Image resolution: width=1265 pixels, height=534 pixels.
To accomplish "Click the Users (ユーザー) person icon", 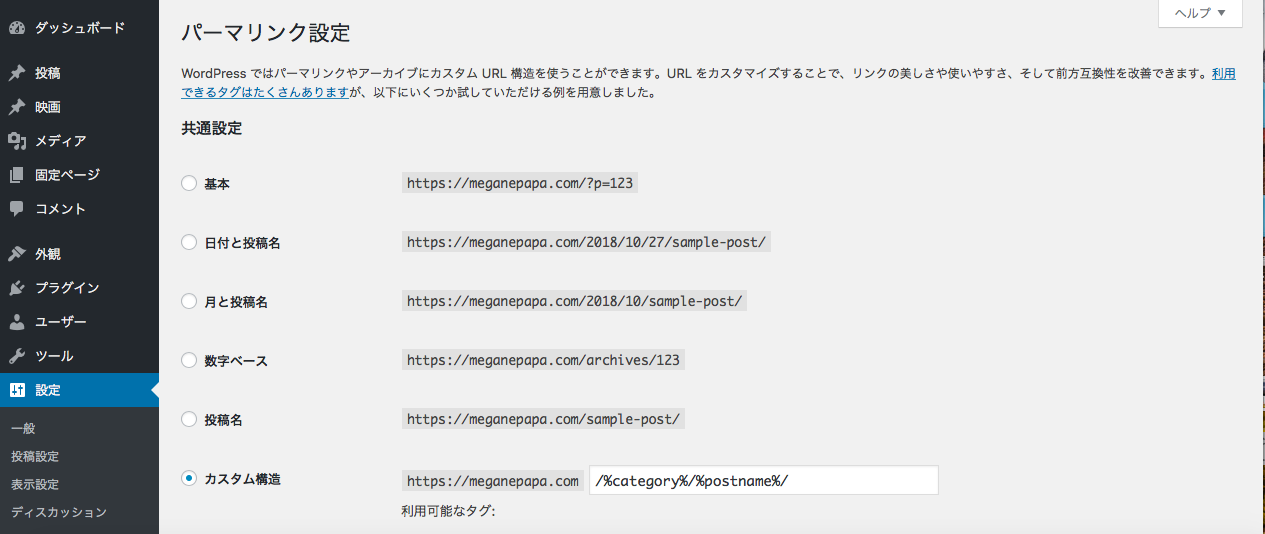I will coord(17,322).
